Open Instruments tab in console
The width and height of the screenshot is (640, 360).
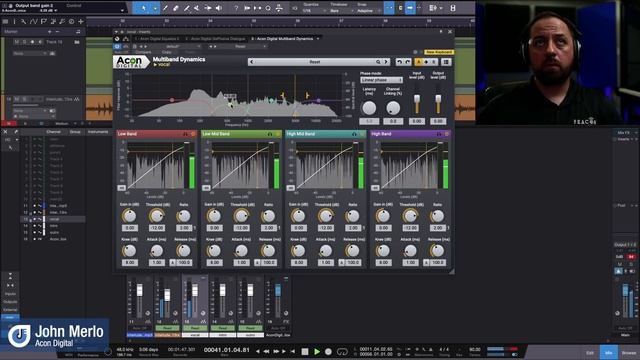[98, 132]
